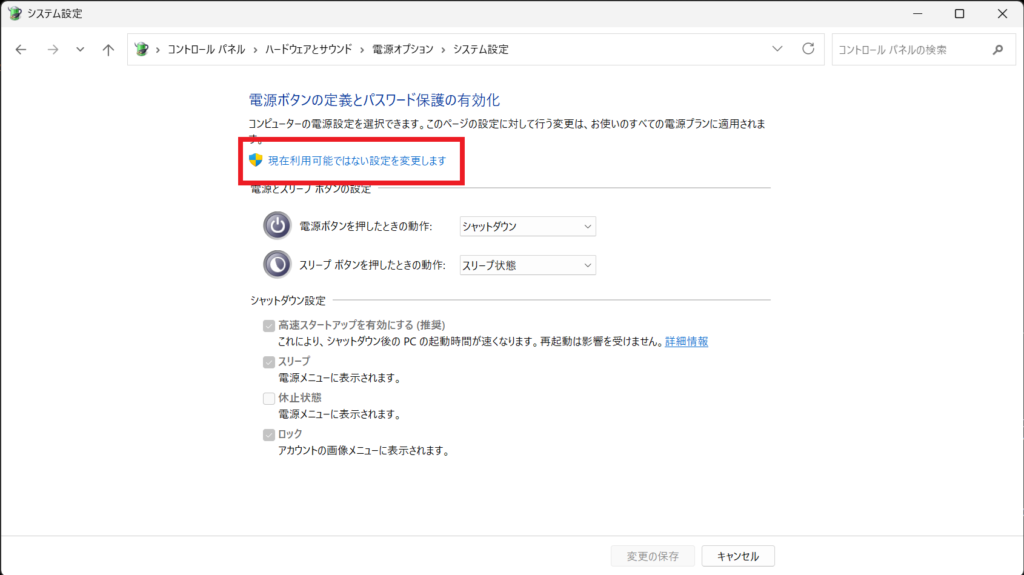Toggle 高速スタートアップを有効にする checkbox
The height and width of the screenshot is (575, 1024).
(268, 325)
